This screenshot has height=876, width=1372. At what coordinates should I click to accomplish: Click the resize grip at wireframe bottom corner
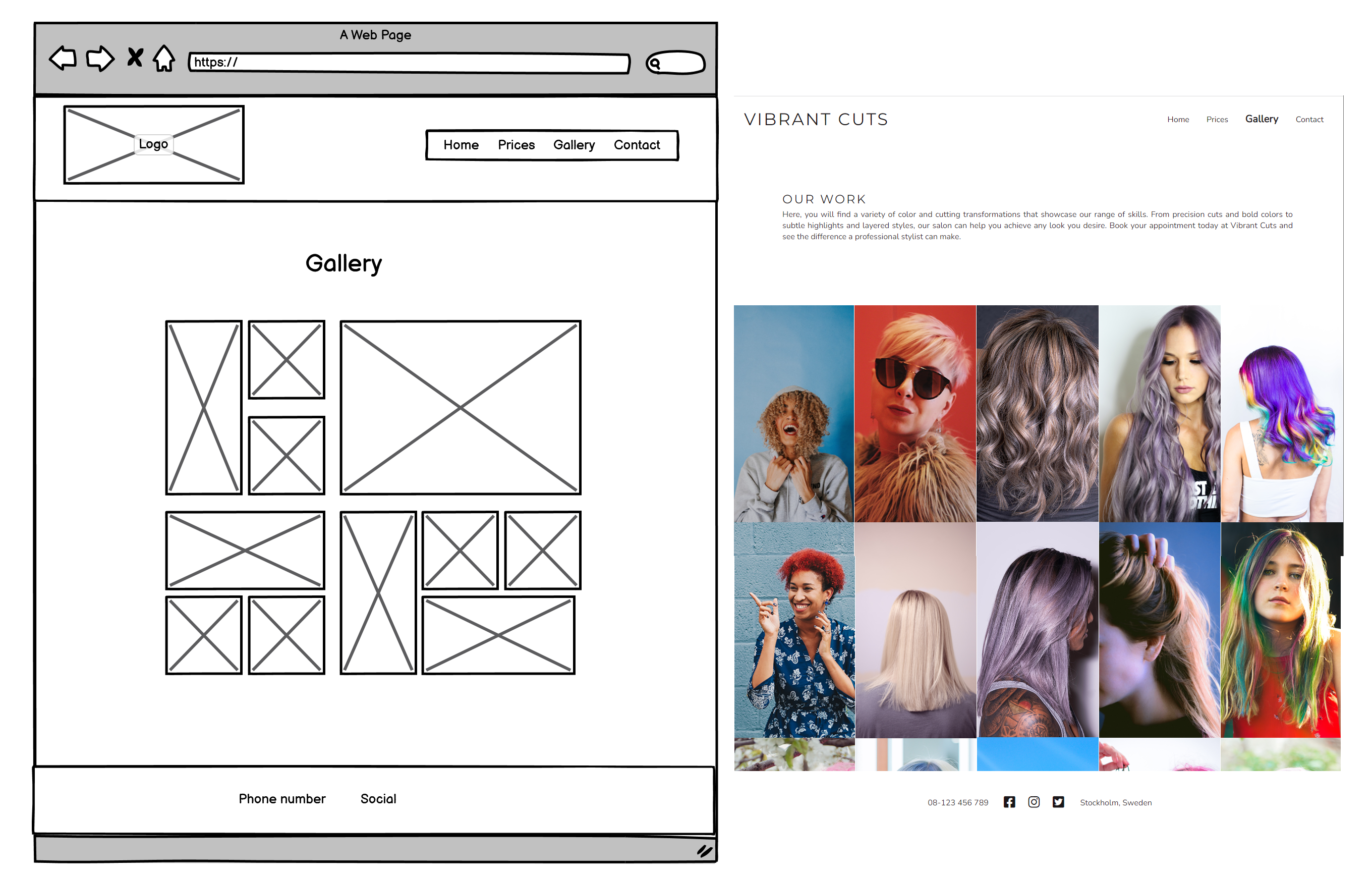click(x=705, y=851)
